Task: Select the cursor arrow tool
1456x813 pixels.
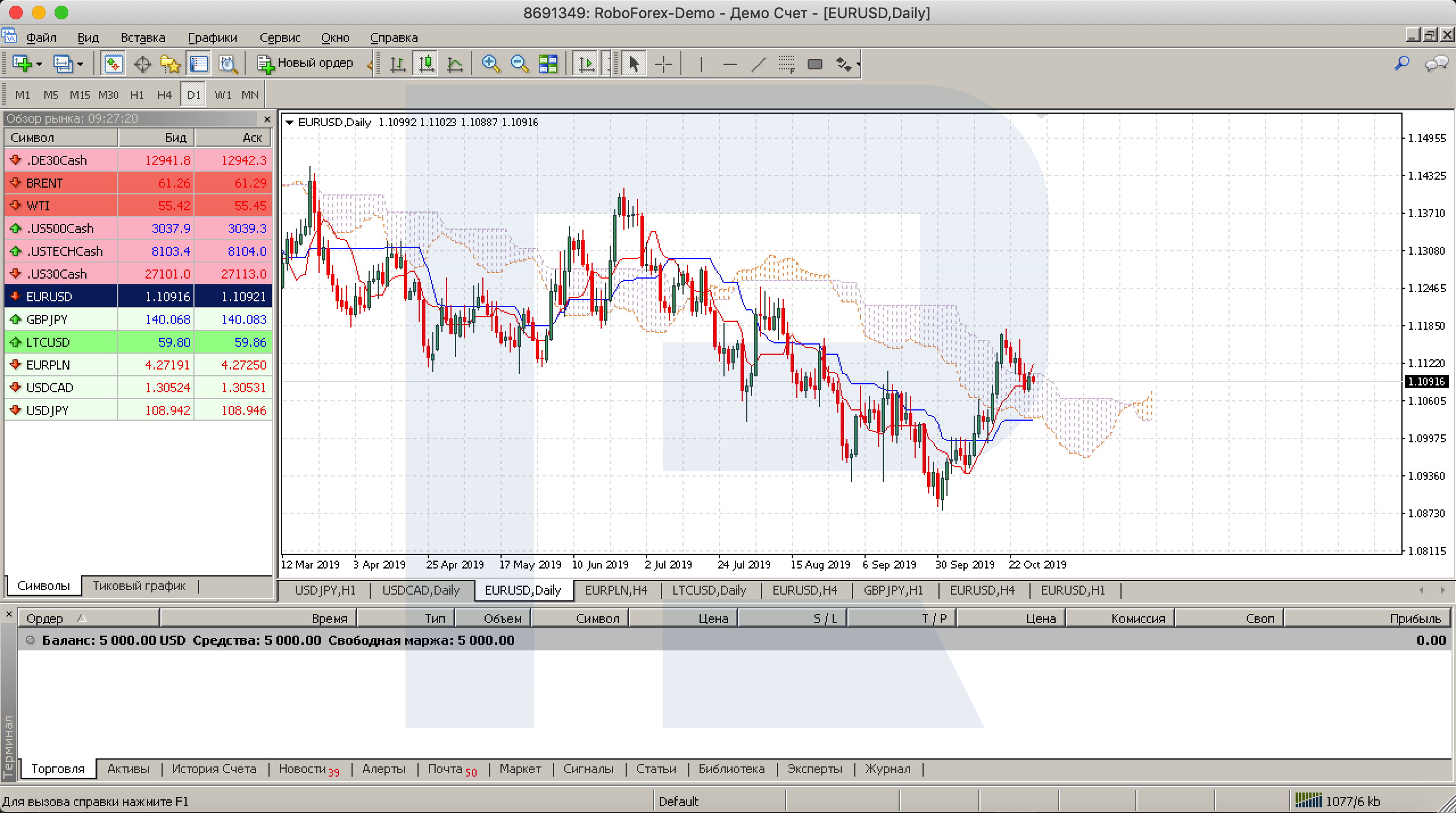Action: tap(634, 64)
